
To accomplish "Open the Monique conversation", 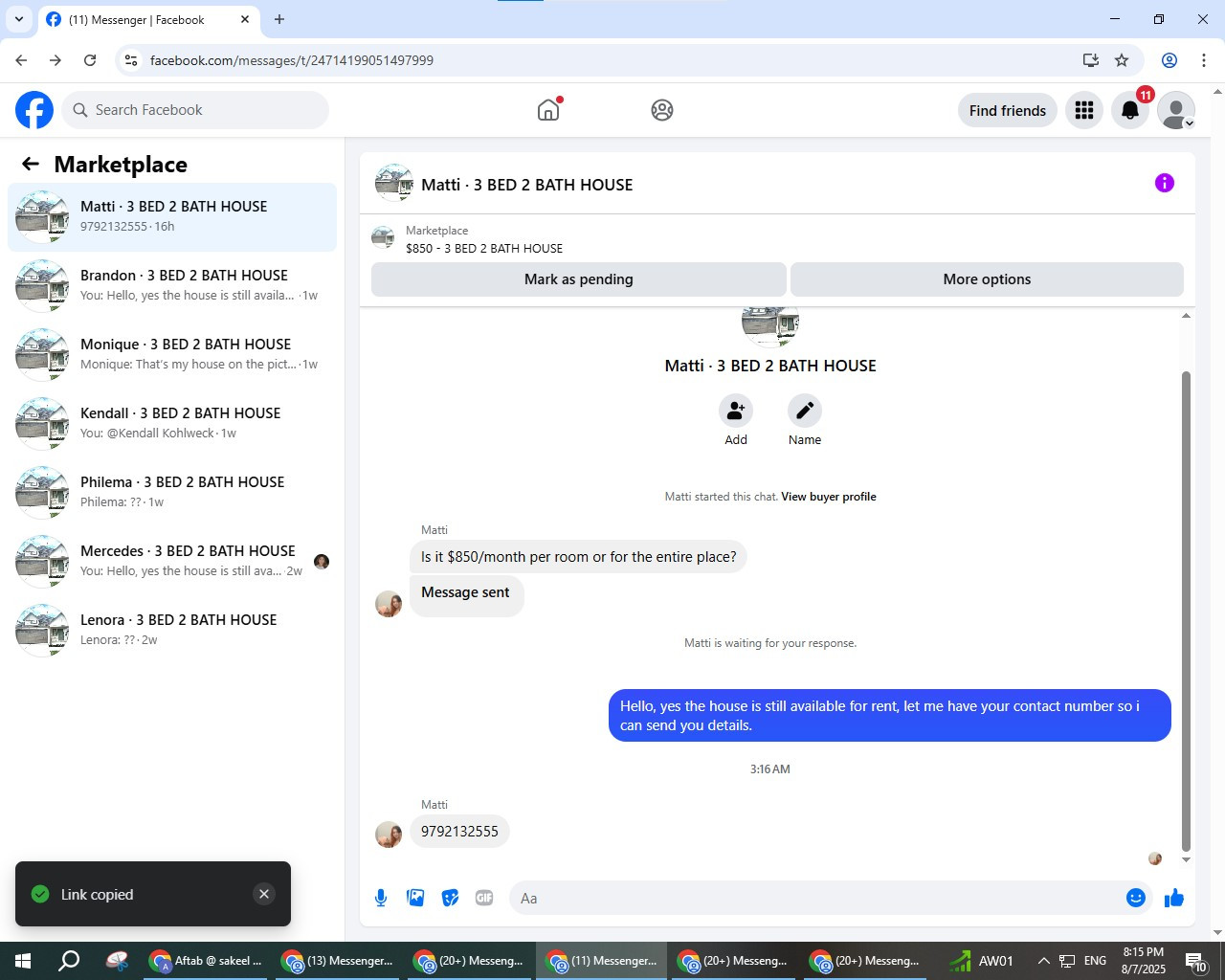I will click(172, 355).
